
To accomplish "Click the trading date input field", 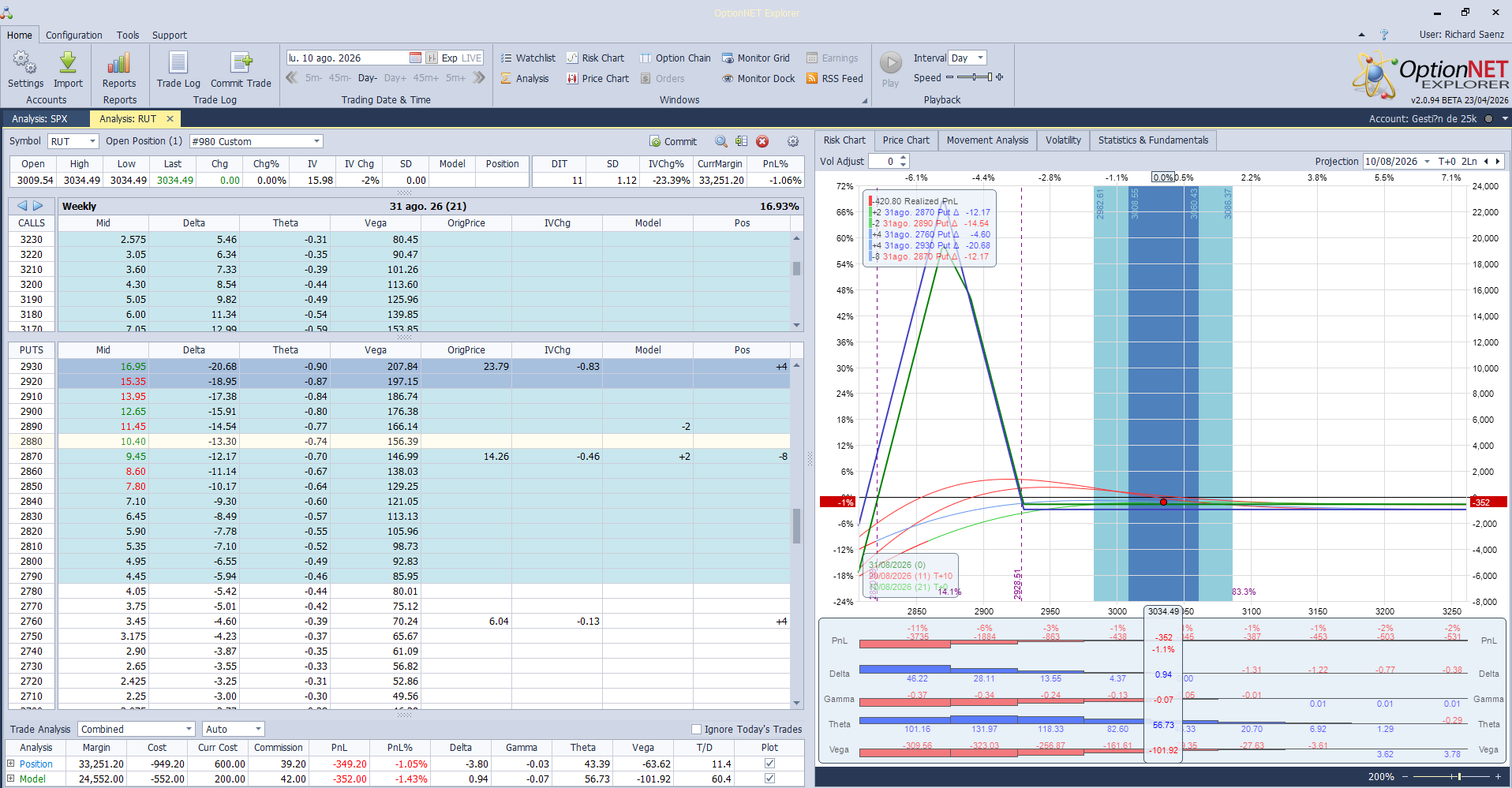I will click(347, 58).
